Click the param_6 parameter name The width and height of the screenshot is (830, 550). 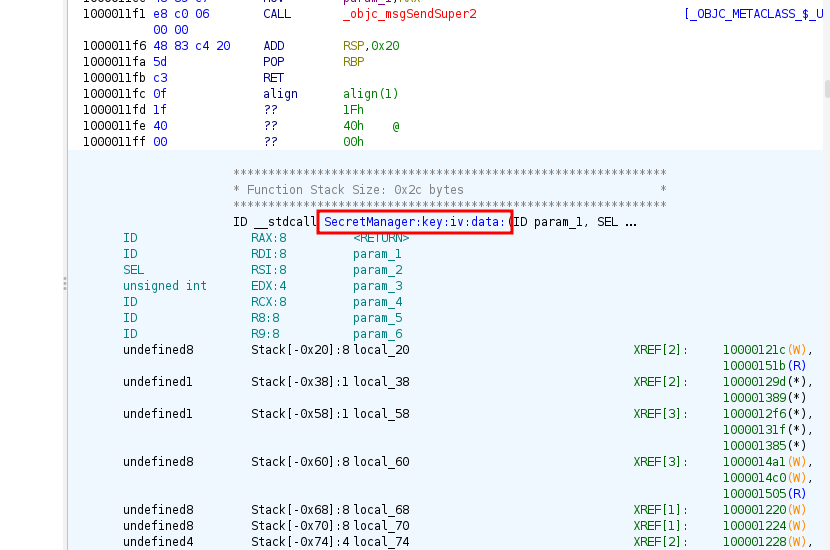pos(377,334)
